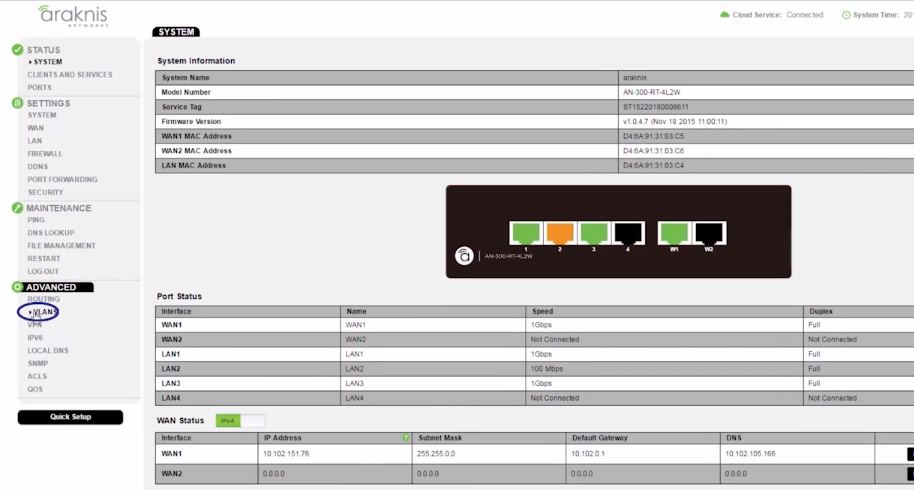Click LAN port 3 icon on router
This screenshot has height=490, width=914.
pyautogui.click(x=594, y=233)
